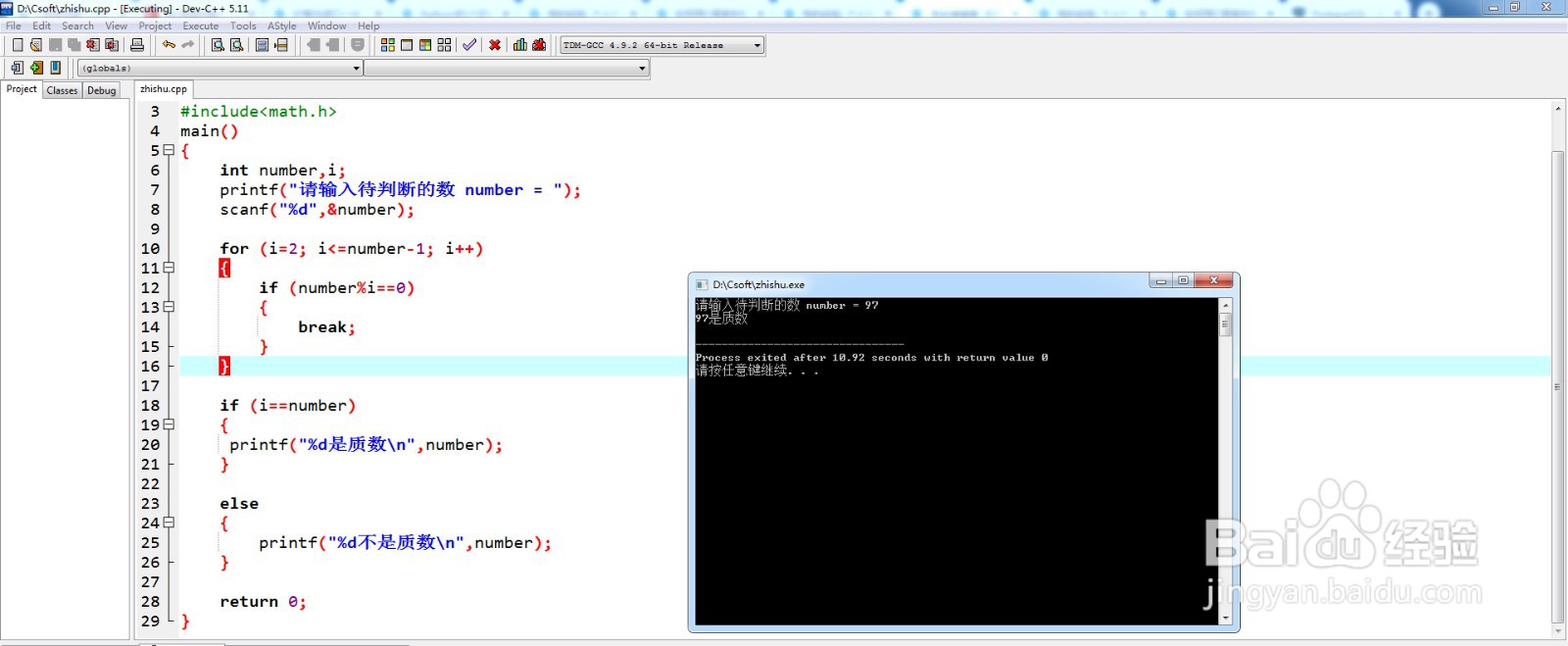The width and height of the screenshot is (1568, 646).
Task: Open the Help menu
Action: [x=368, y=25]
